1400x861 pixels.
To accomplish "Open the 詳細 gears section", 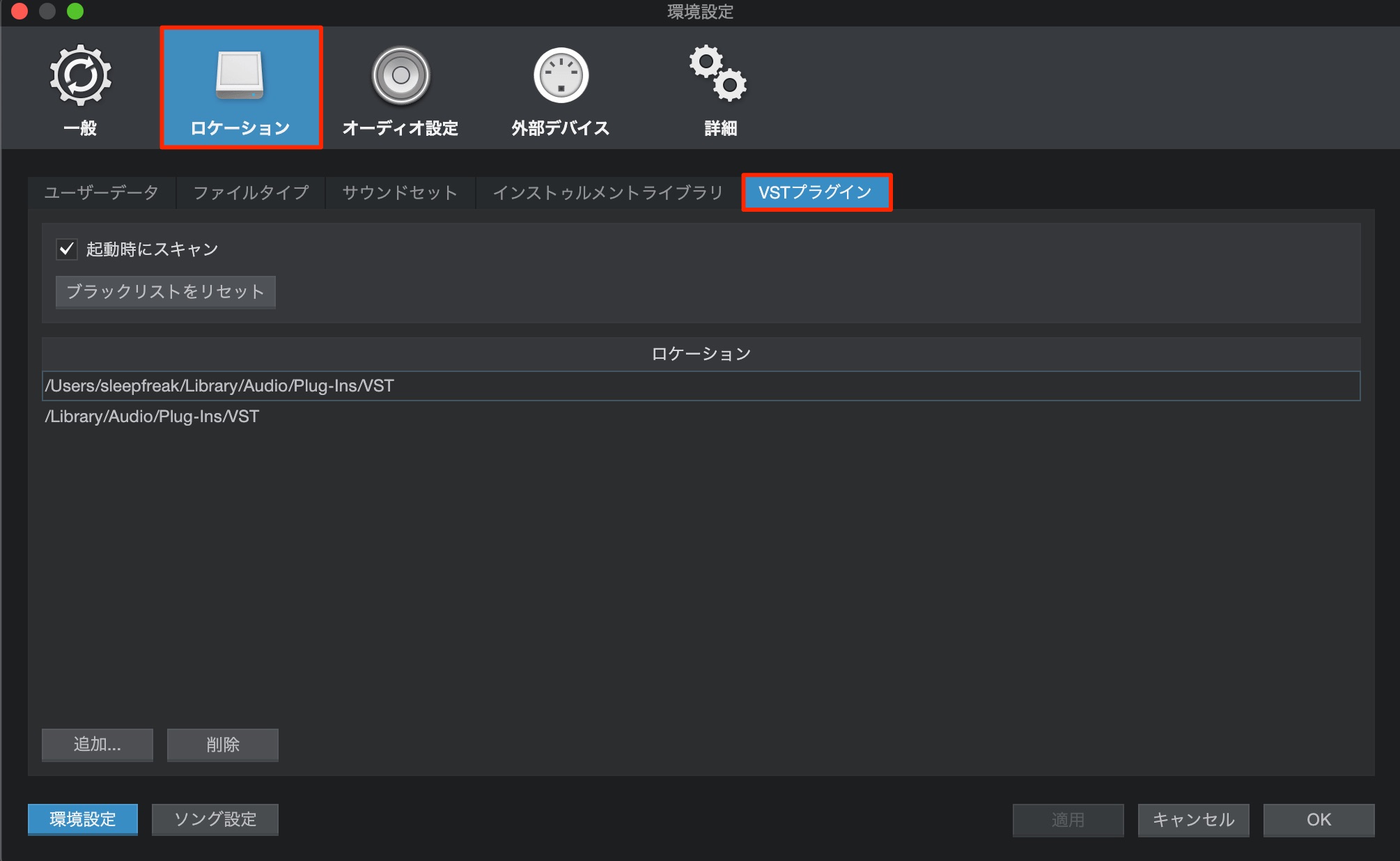I will pos(720,89).
